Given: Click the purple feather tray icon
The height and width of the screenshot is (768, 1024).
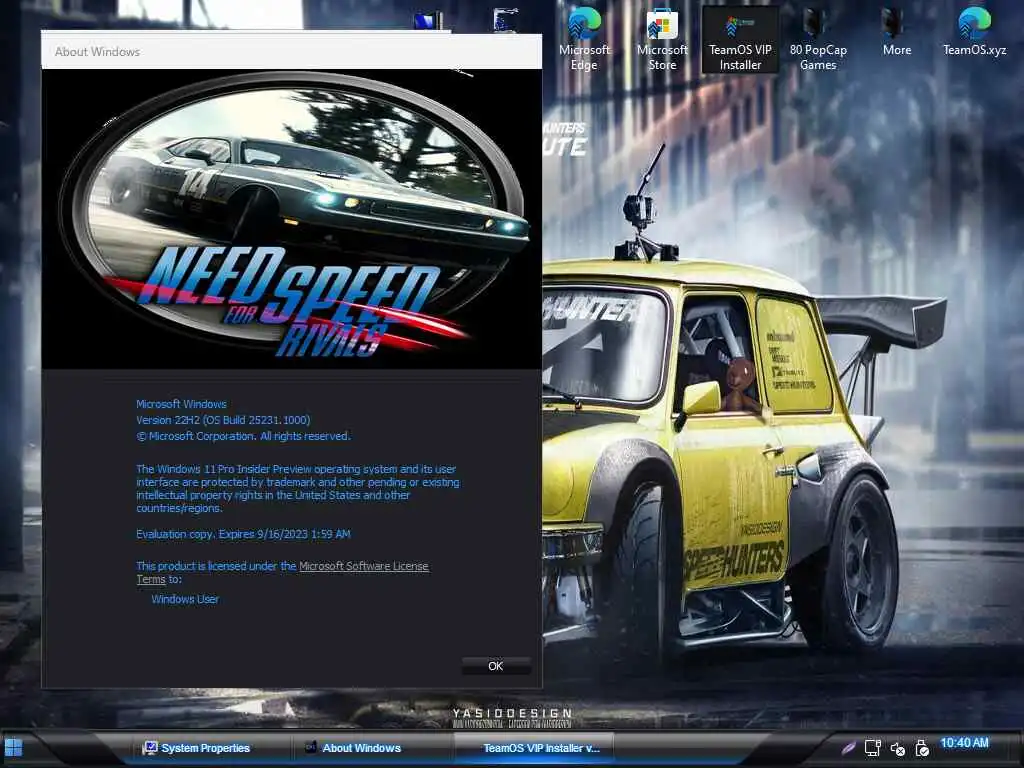Looking at the screenshot, I should point(848,748).
